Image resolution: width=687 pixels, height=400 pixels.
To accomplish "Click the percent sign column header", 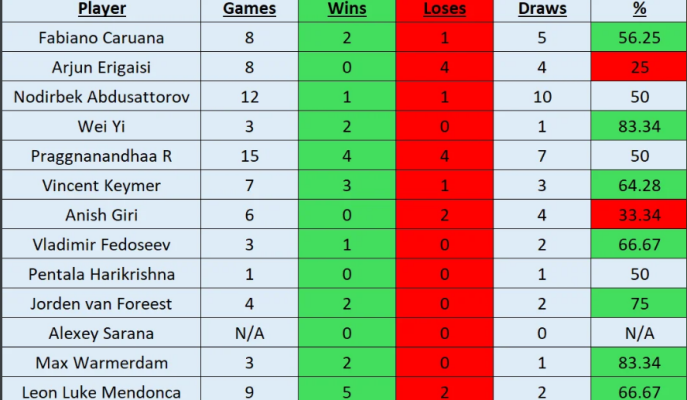I will [639, 10].
